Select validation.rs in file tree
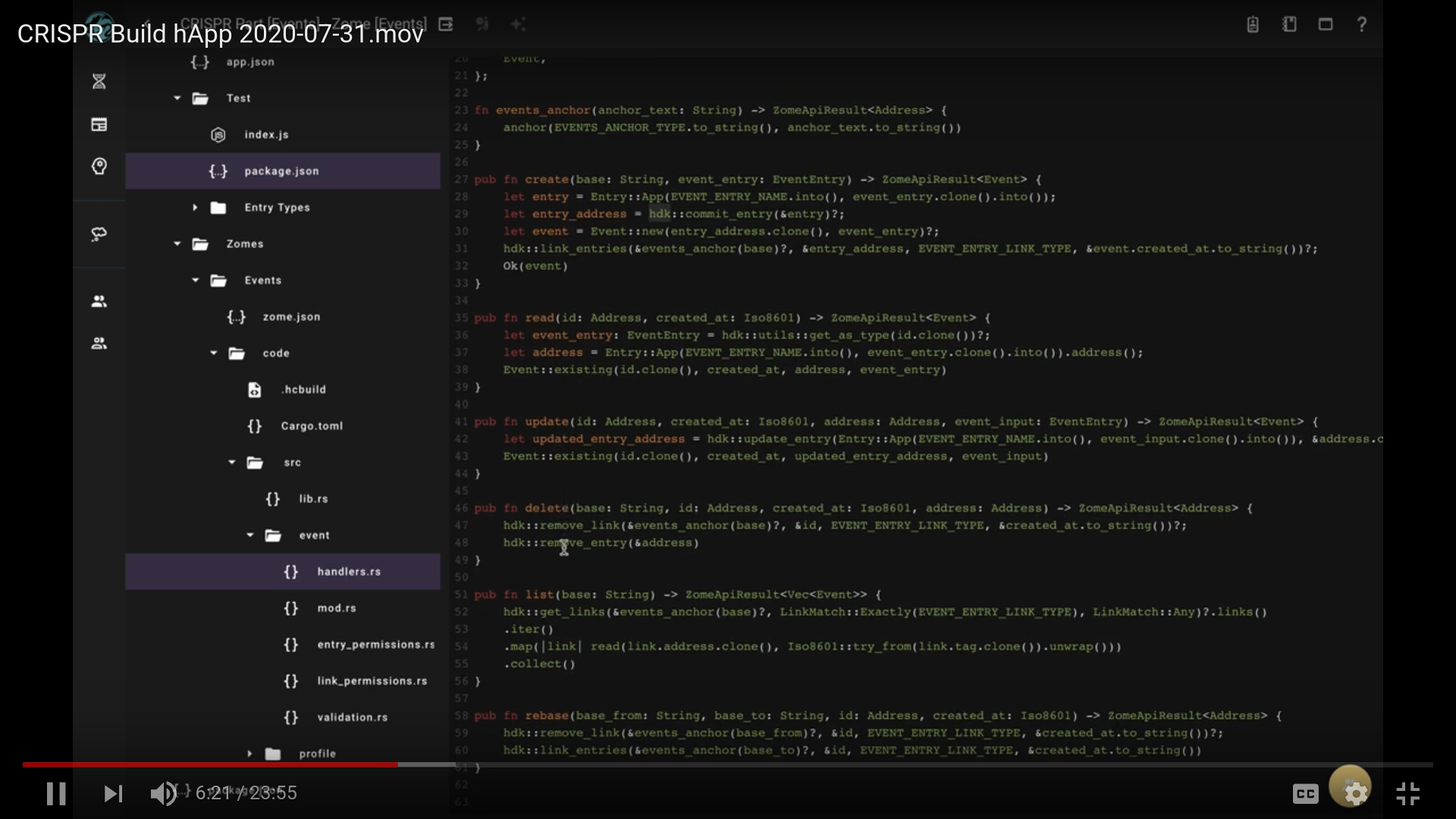 click(x=352, y=717)
